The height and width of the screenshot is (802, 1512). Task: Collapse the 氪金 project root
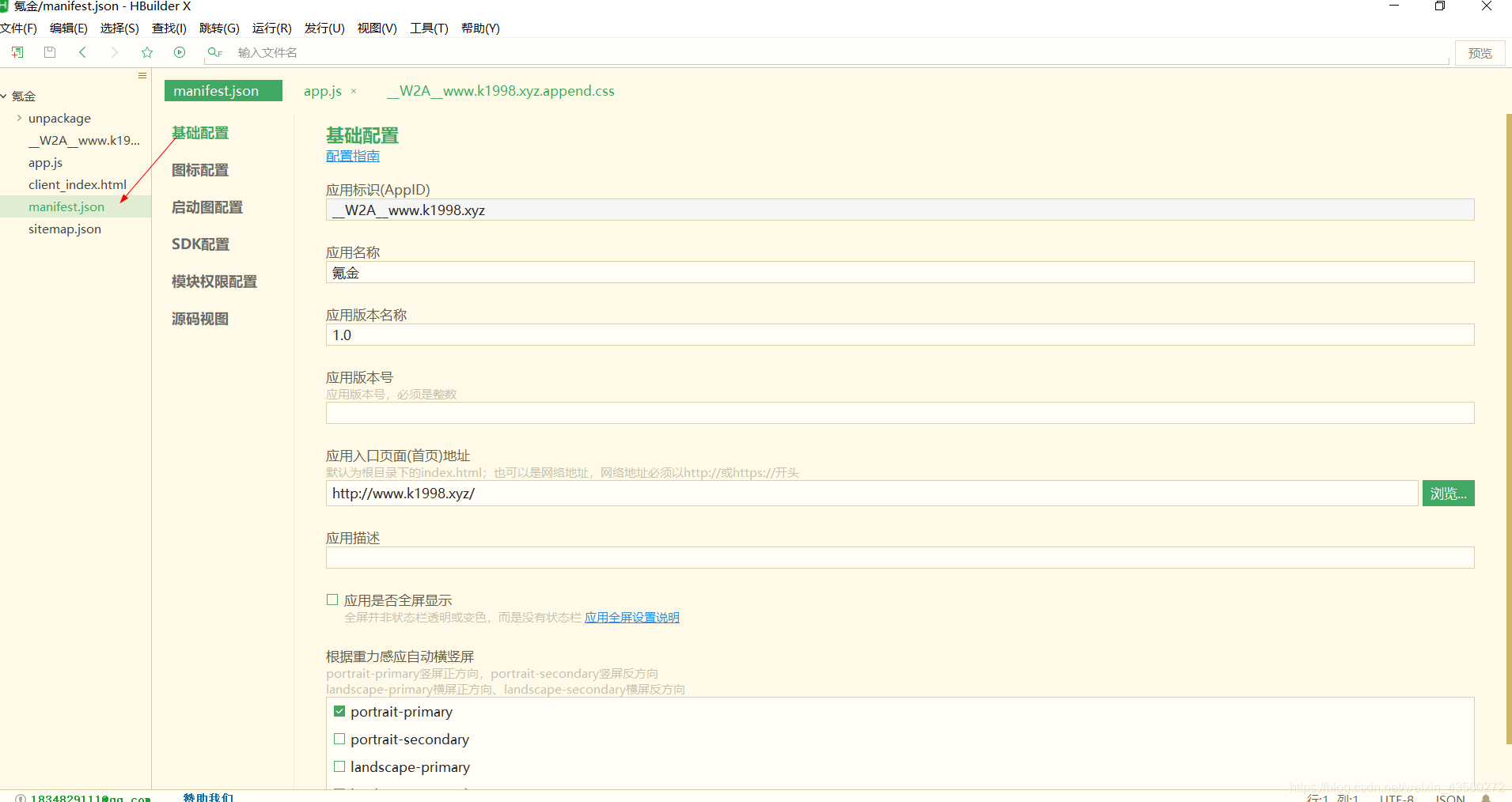[4, 96]
